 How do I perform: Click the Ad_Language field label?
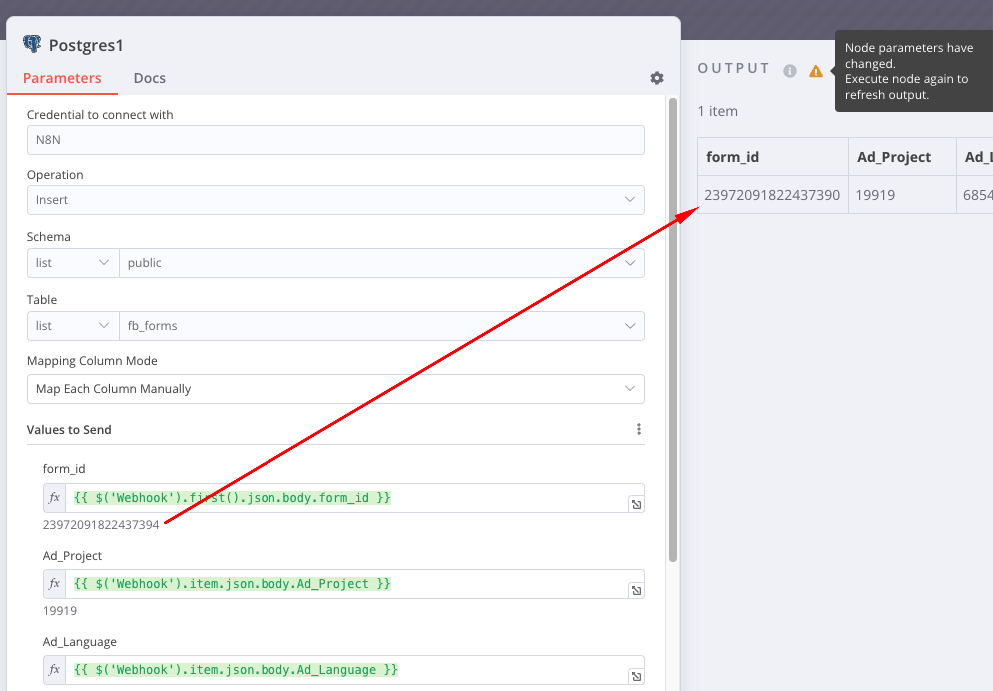click(80, 642)
